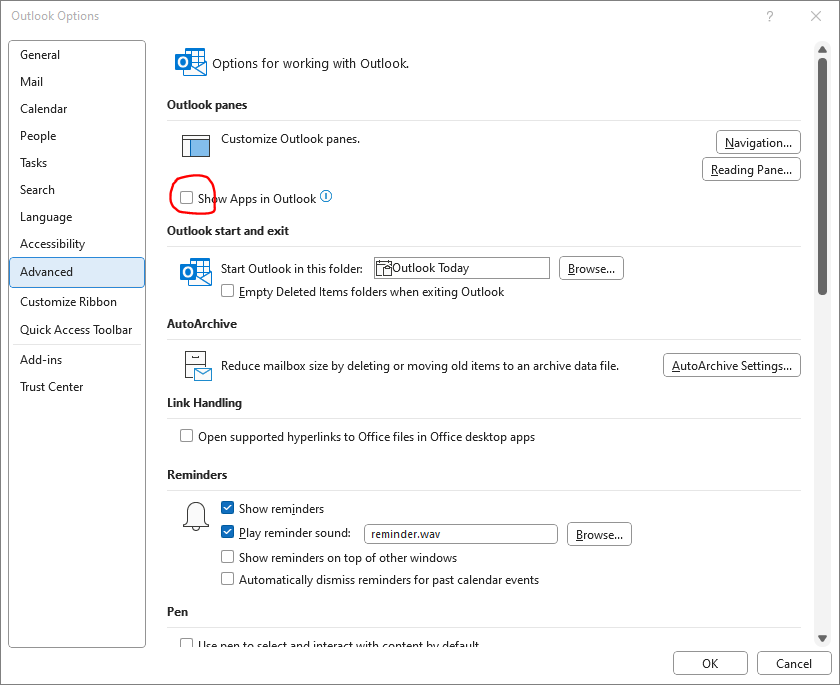Click the Start Outlook folder field showing Outlook Today
Image resolution: width=840 pixels, height=685 pixels.
click(462, 268)
